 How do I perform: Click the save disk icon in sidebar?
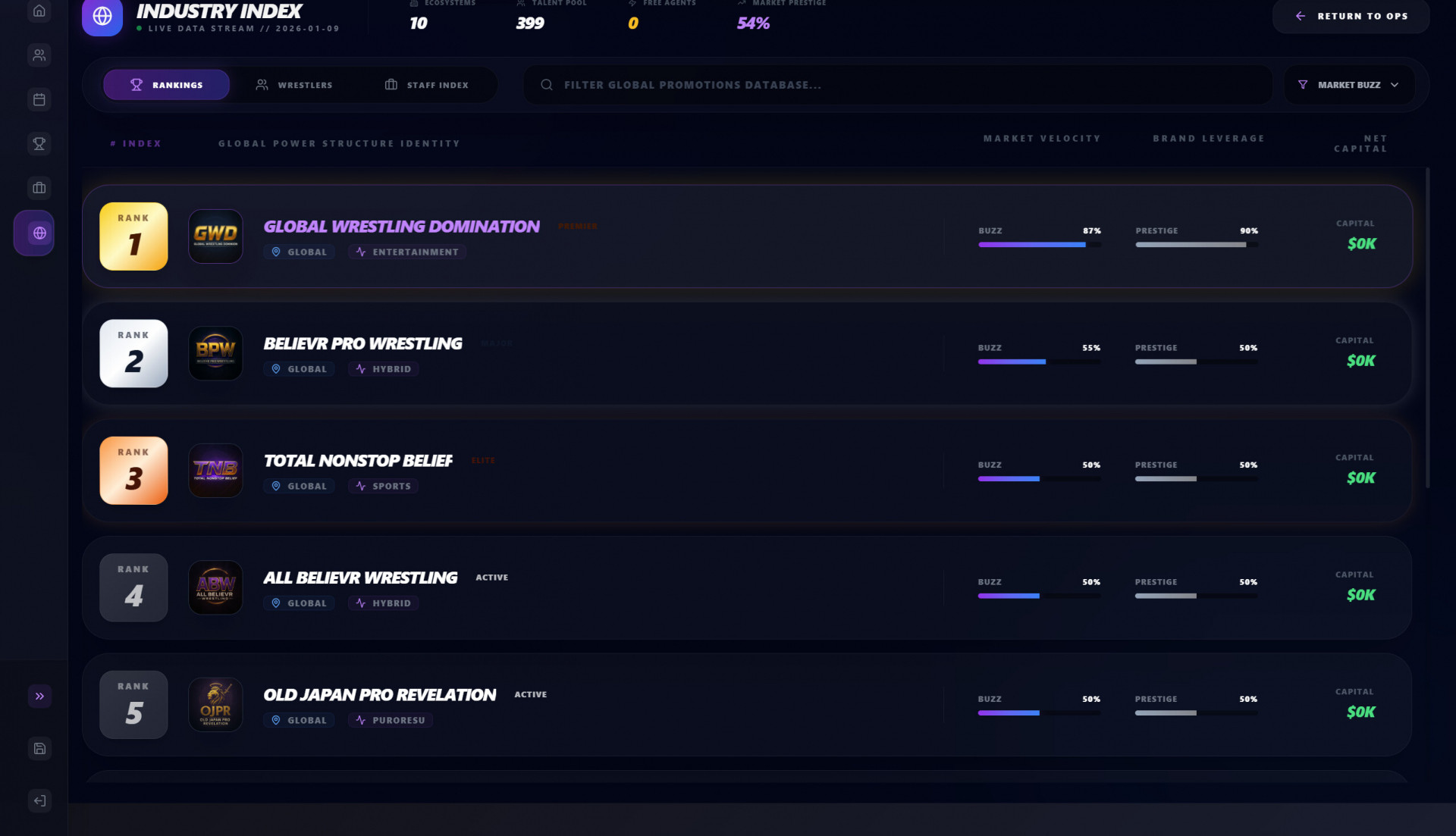tap(39, 748)
